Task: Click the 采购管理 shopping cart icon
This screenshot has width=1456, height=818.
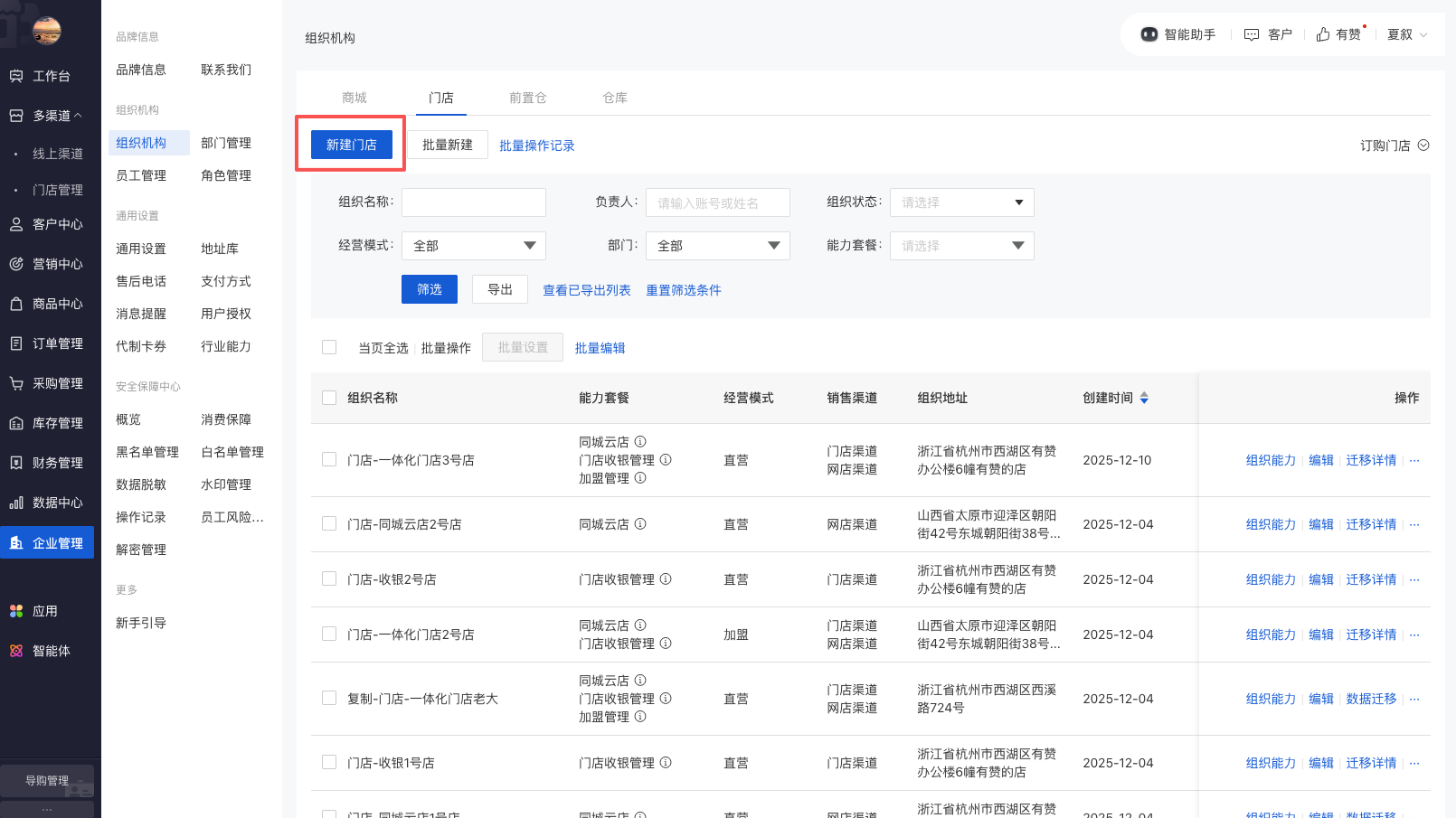Action: pos(16,383)
